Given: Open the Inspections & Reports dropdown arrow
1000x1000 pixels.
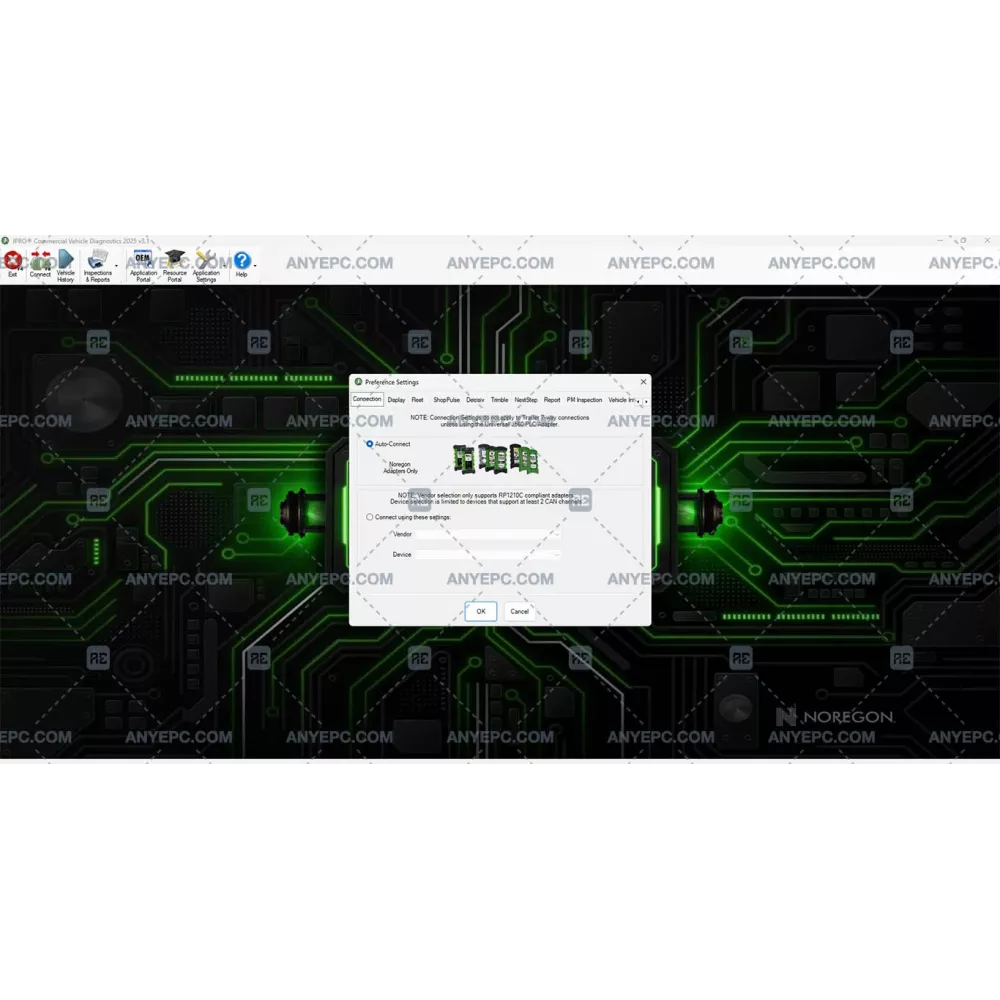Looking at the screenshot, I should point(116,267).
